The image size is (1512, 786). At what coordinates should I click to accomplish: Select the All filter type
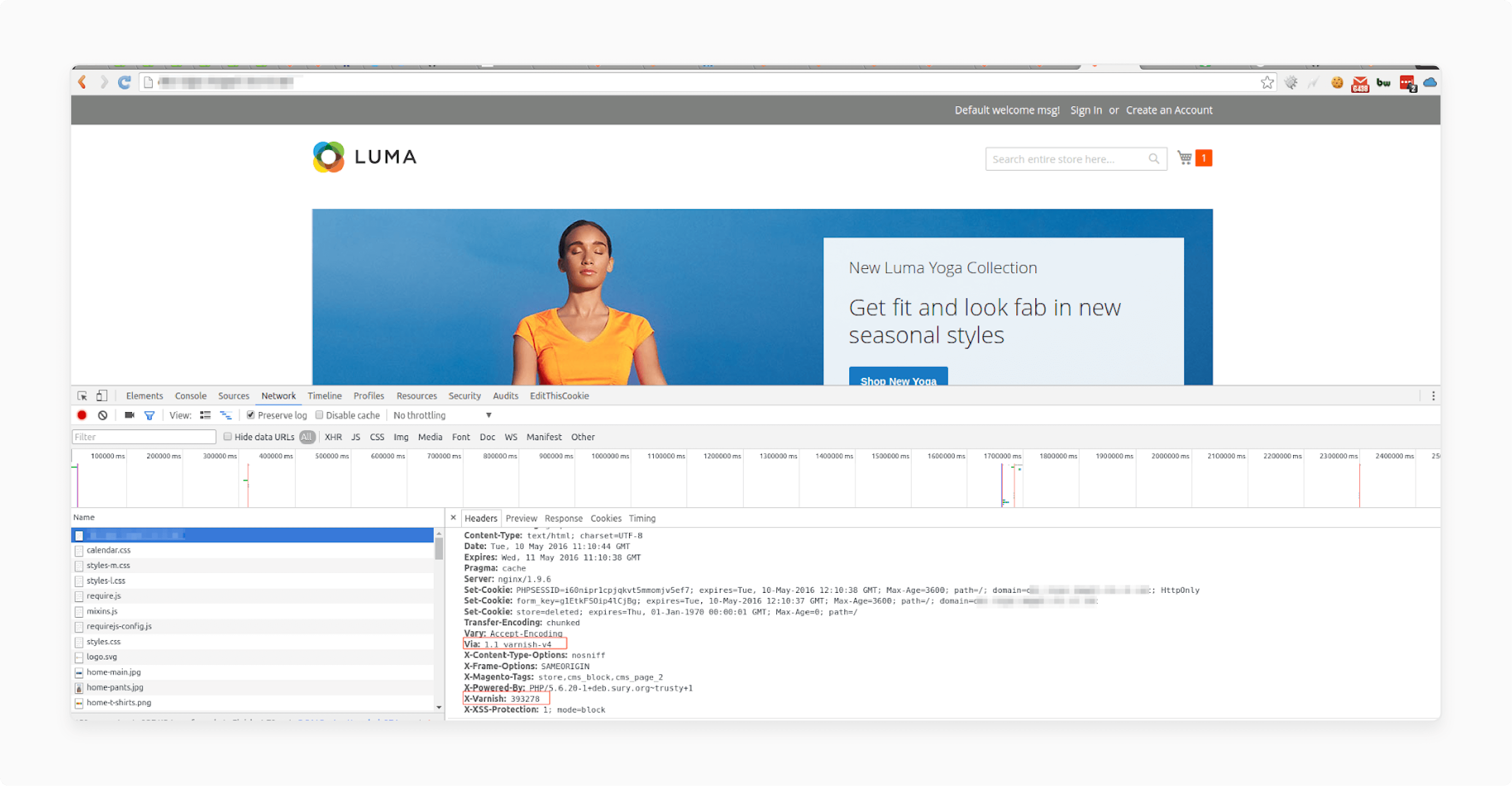coord(306,437)
